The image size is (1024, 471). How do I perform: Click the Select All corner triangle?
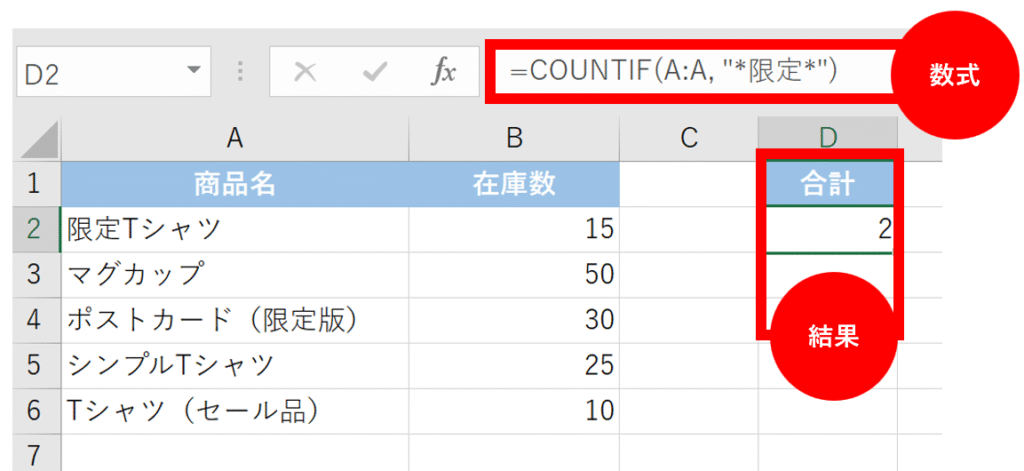click(40, 139)
